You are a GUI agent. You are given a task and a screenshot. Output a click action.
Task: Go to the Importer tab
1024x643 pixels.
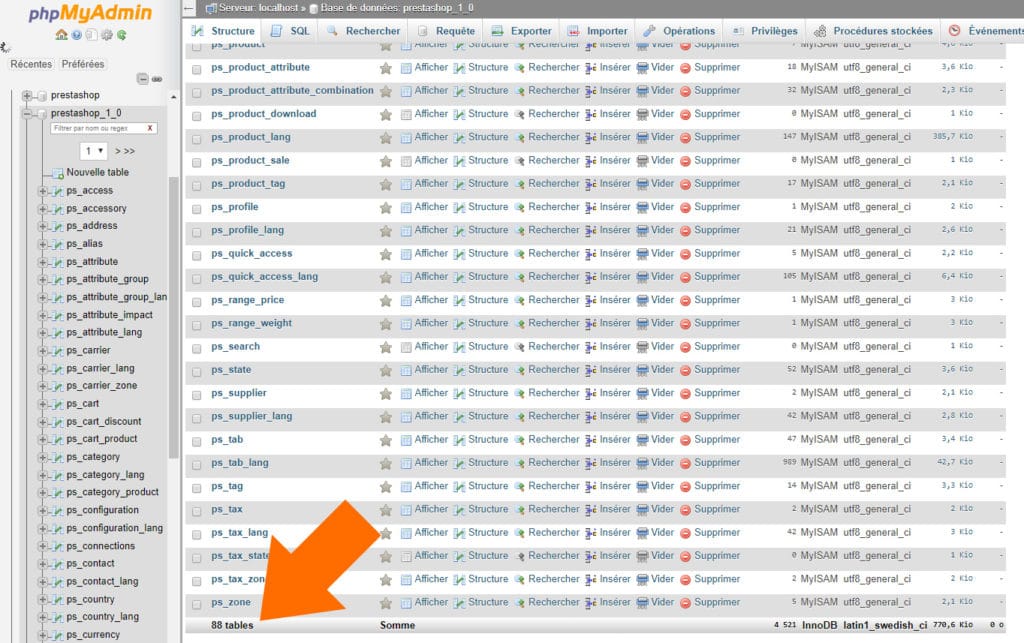click(x=598, y=31)
